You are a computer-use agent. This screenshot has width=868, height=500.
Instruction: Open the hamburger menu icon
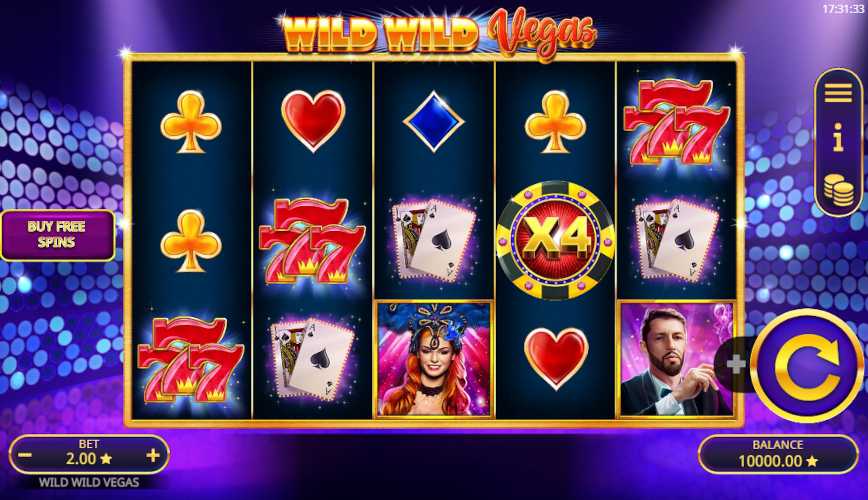[839, 93]
